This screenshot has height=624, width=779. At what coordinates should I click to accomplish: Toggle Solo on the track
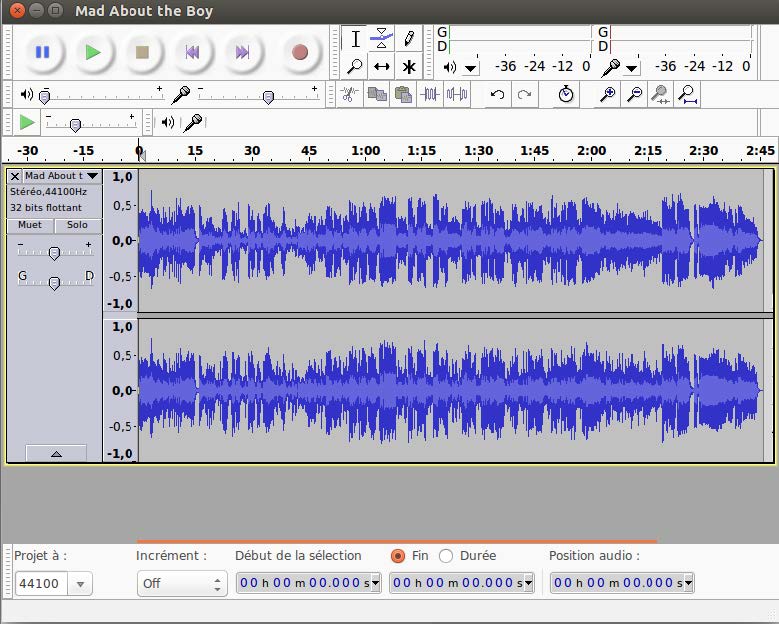click(77, 225)
